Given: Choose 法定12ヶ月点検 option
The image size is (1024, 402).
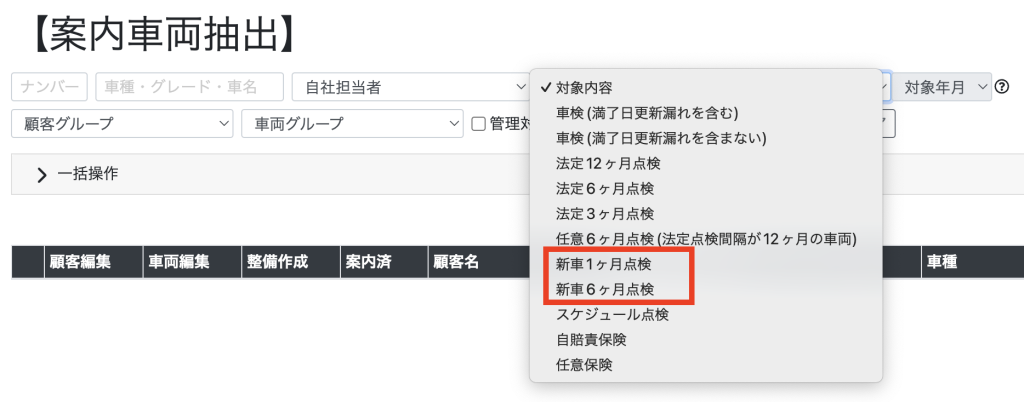Looking at the screenshot, I should coord(608,163).
